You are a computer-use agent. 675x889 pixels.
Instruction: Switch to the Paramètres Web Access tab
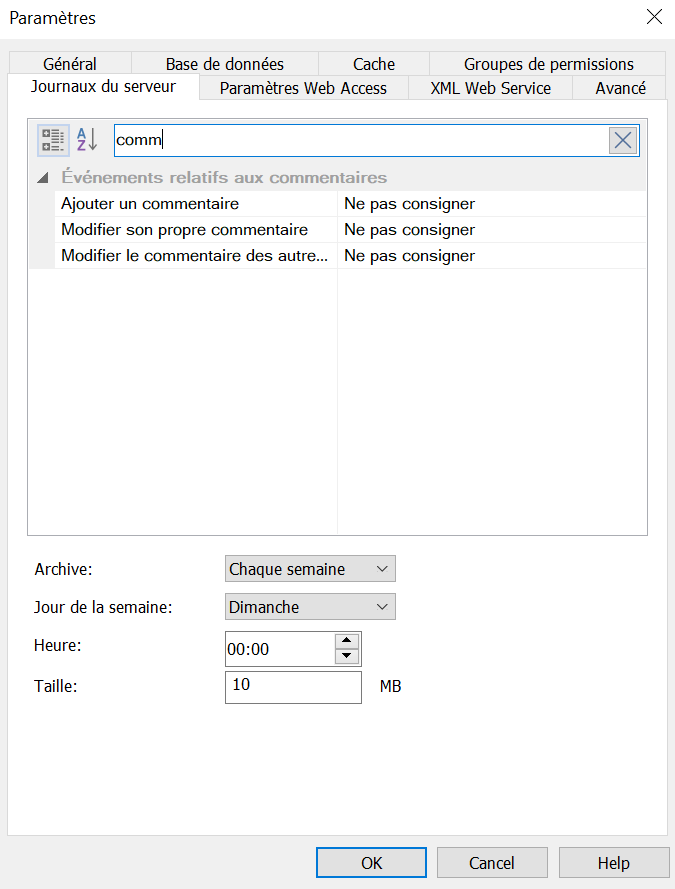[x=302, y=88]
